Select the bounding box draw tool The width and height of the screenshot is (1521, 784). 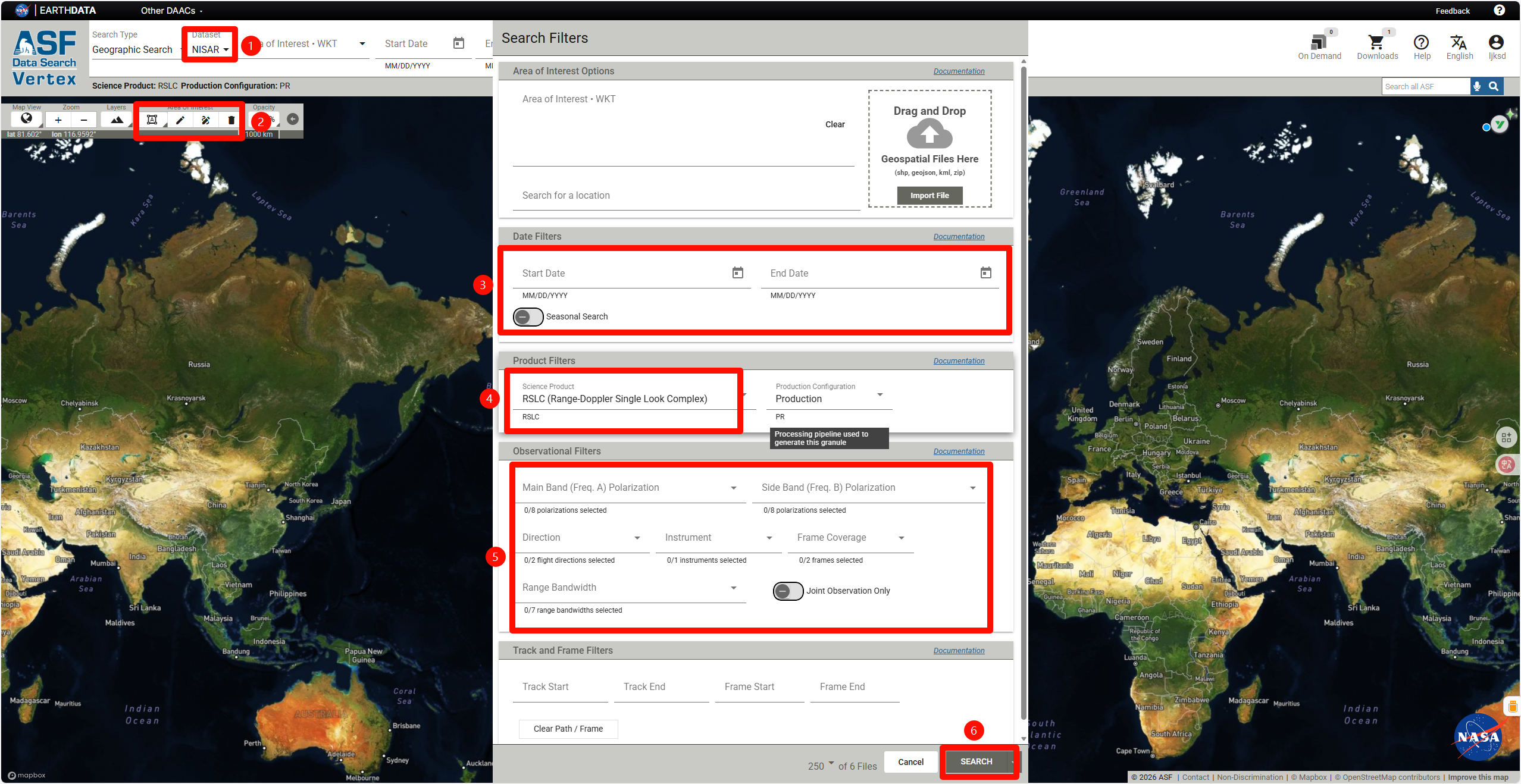[152, 120]
